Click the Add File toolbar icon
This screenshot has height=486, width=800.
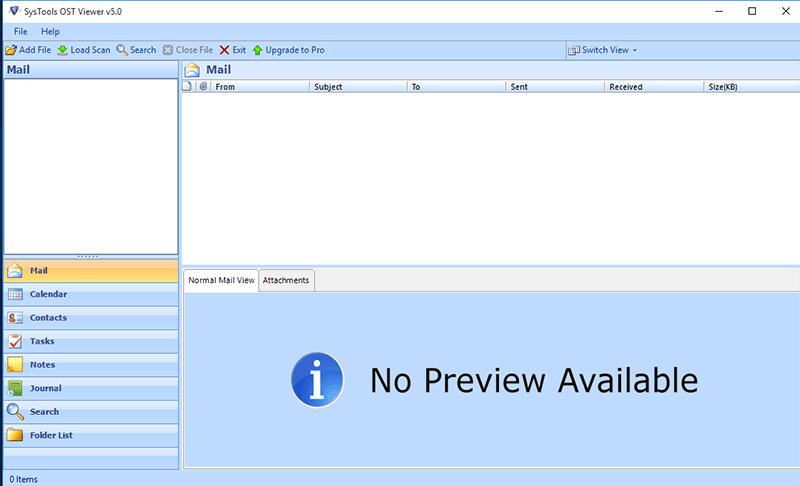(11, 50)
